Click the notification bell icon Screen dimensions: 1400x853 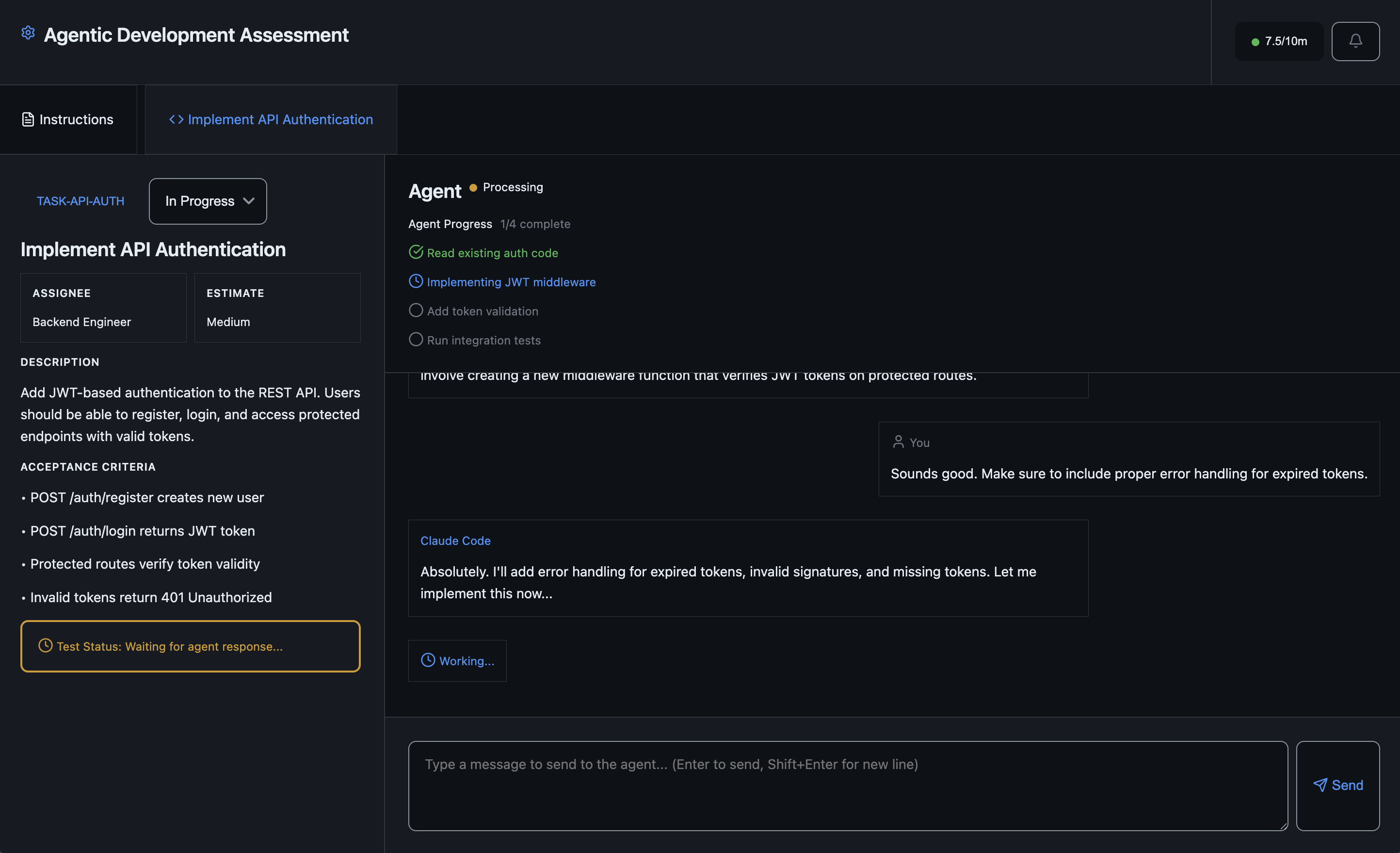click(x=1356, y=41)
